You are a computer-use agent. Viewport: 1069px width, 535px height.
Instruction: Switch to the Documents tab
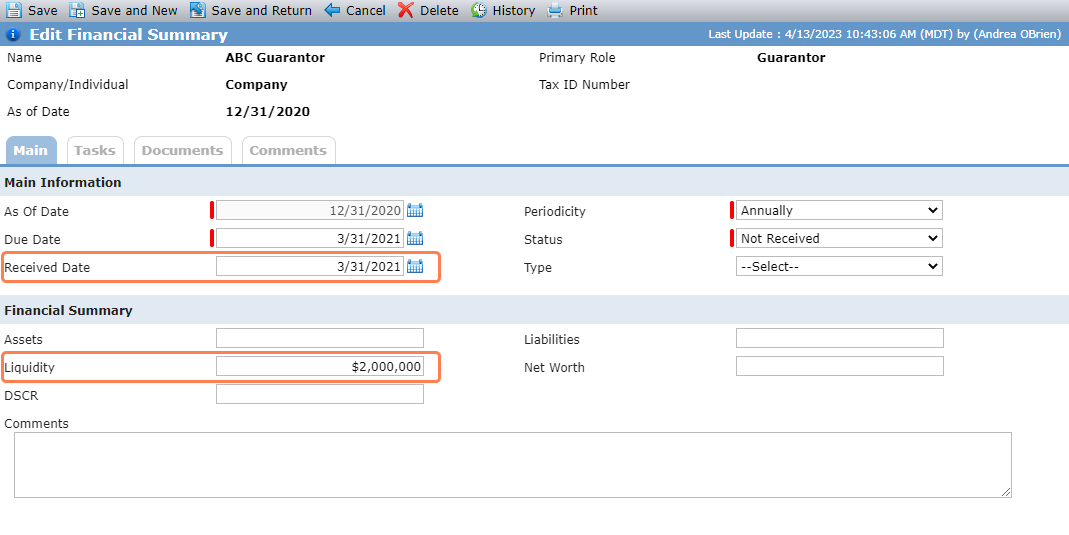[x=183, y=151]
